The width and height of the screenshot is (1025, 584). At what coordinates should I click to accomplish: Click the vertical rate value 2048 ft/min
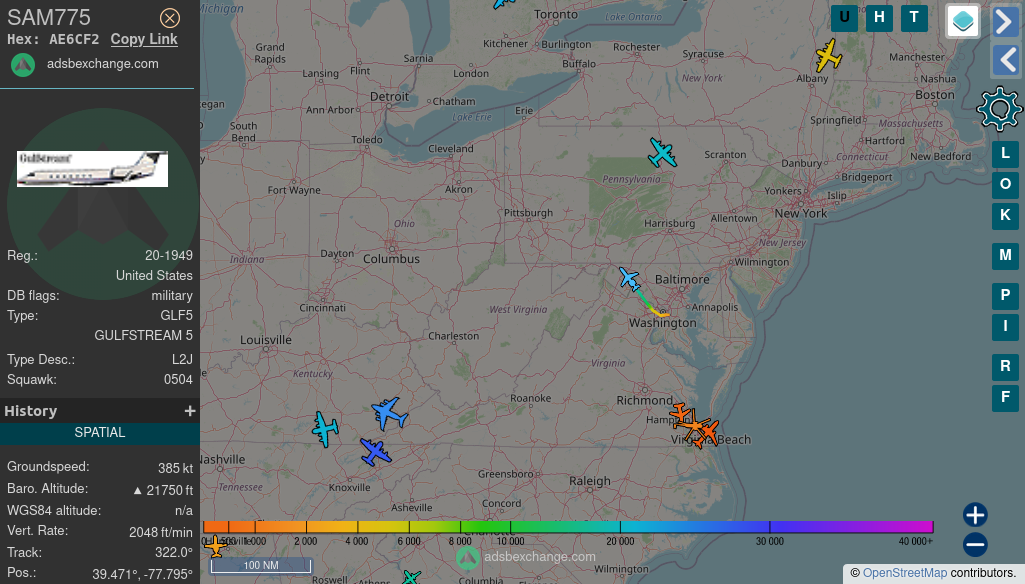coord(161,532)
